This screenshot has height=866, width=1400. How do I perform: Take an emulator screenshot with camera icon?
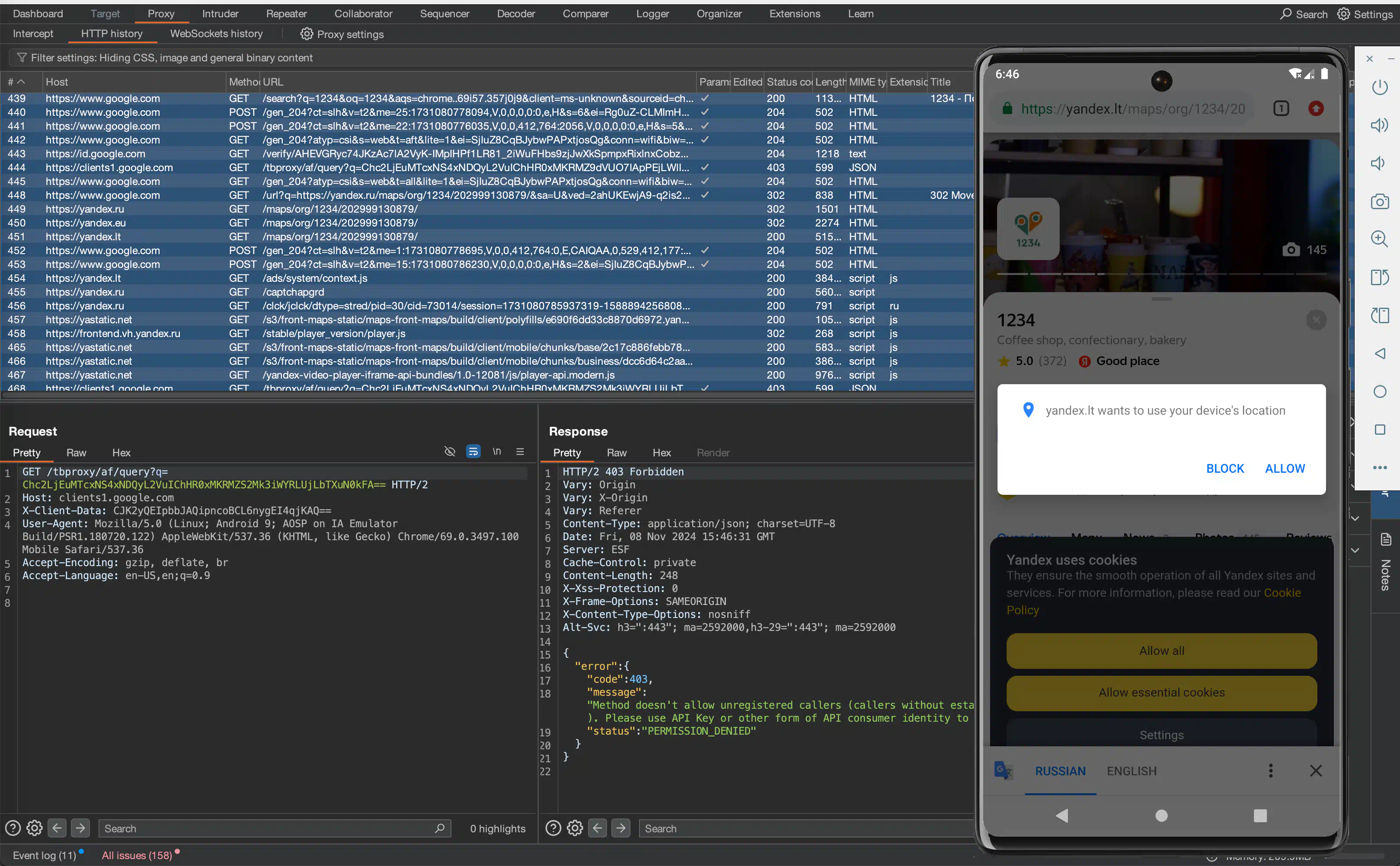pyautogui.click(x=1379, y=202)
